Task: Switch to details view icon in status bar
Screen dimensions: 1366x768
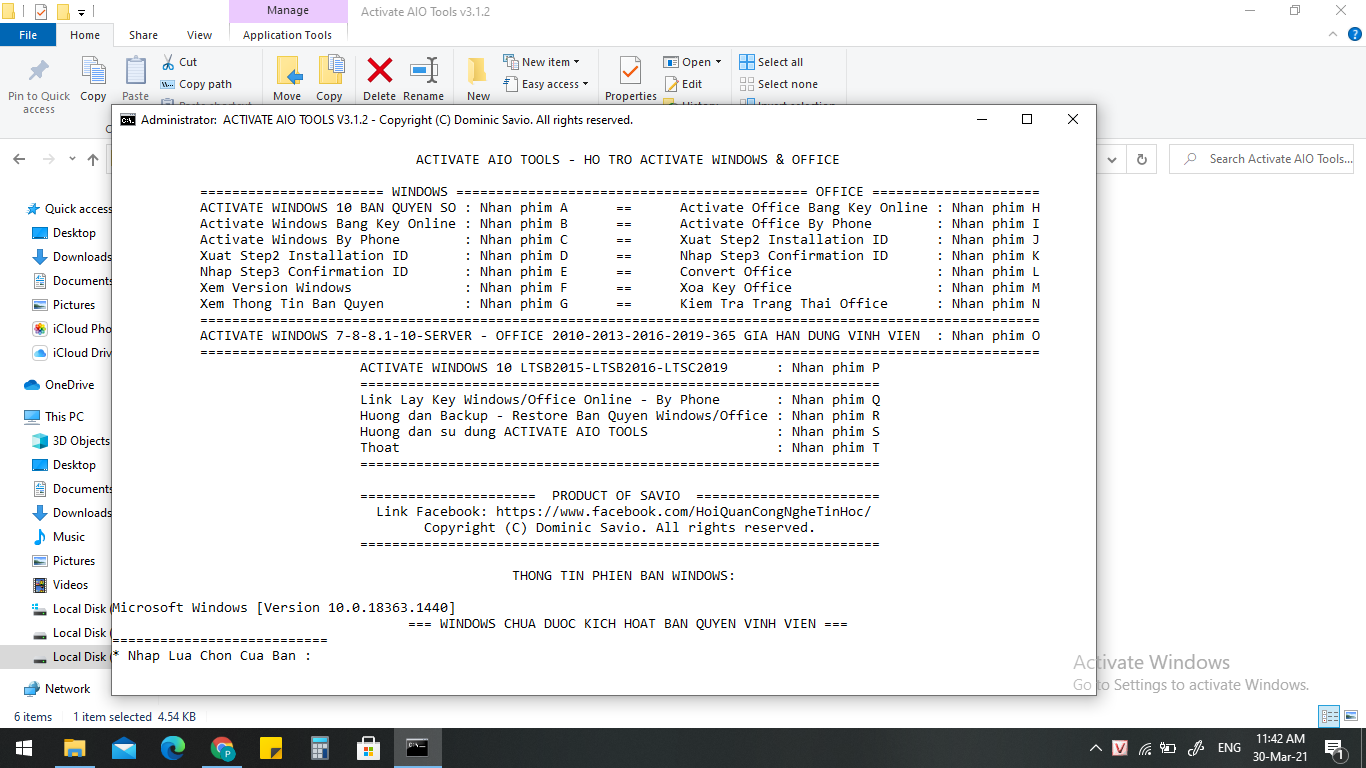Action: [x=1329, y=716]
